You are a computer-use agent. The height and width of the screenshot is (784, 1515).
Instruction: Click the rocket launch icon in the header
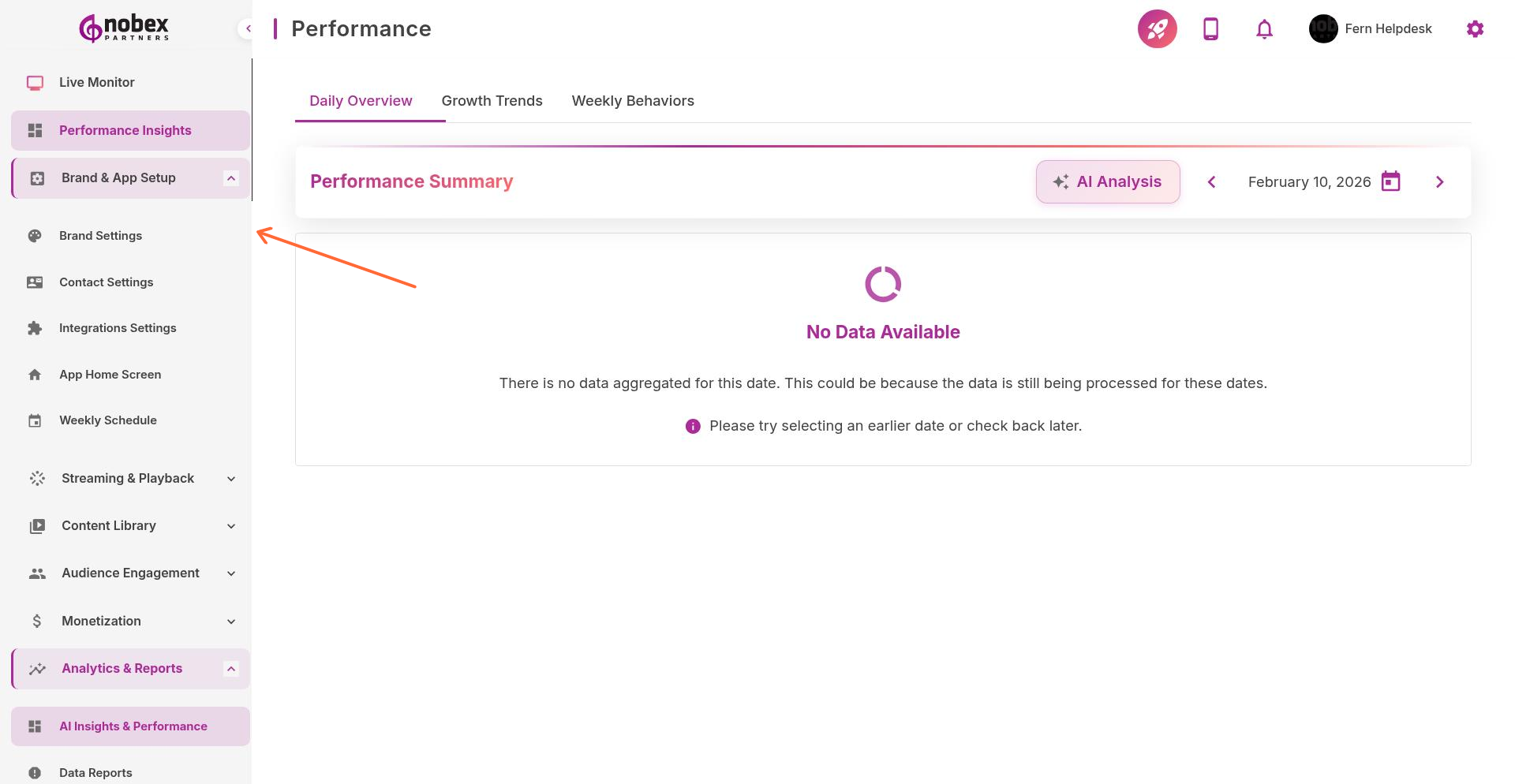point(1156,28)
